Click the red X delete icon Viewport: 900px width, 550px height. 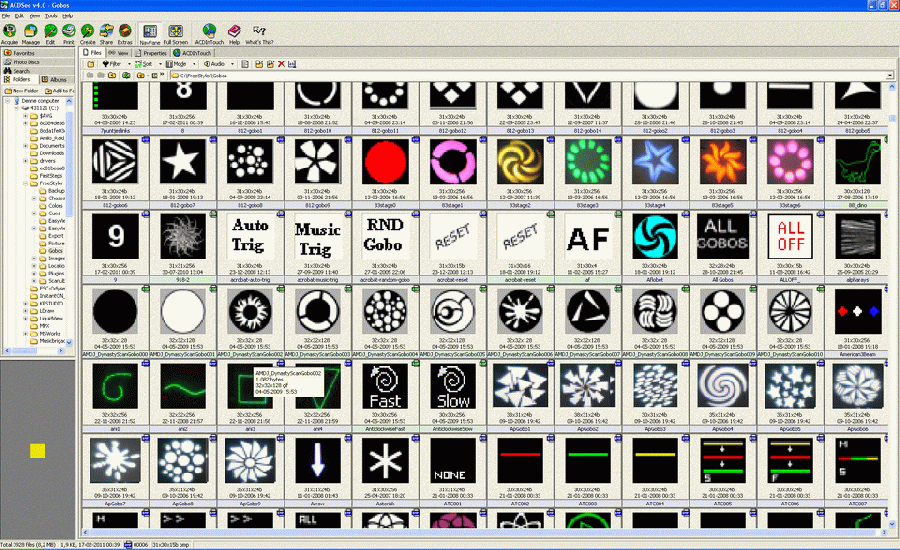[281, 62]
